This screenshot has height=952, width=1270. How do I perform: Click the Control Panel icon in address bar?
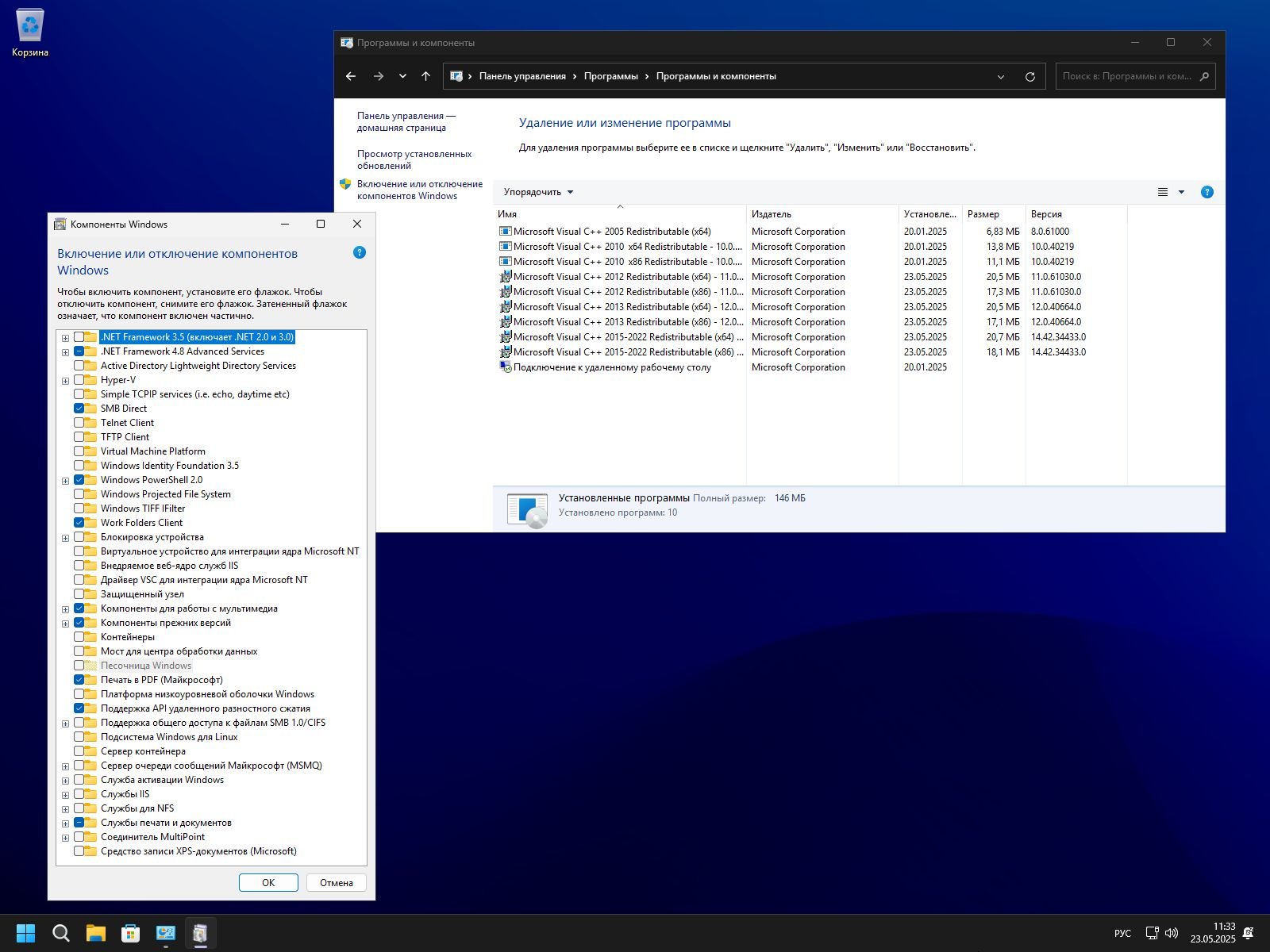[456, 76]
